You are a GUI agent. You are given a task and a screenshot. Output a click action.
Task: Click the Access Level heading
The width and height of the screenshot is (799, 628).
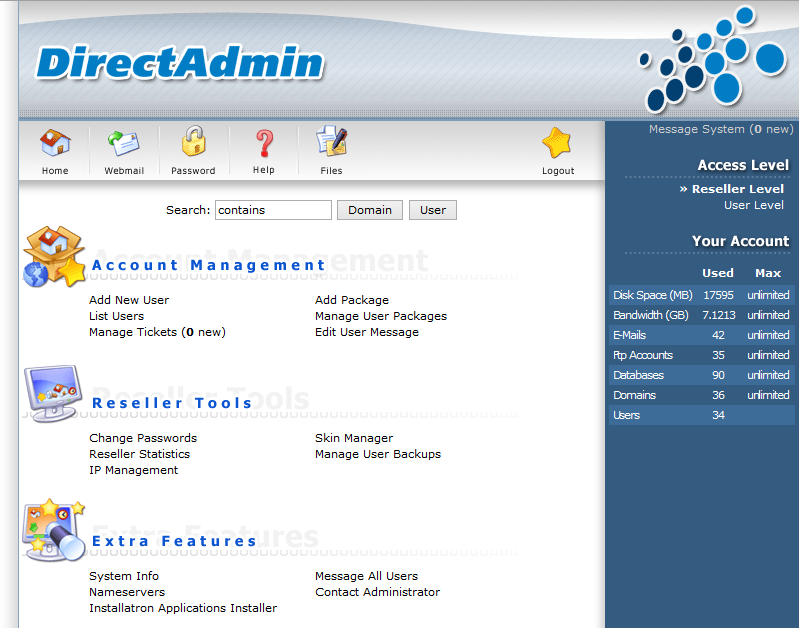tap(743, 165)
